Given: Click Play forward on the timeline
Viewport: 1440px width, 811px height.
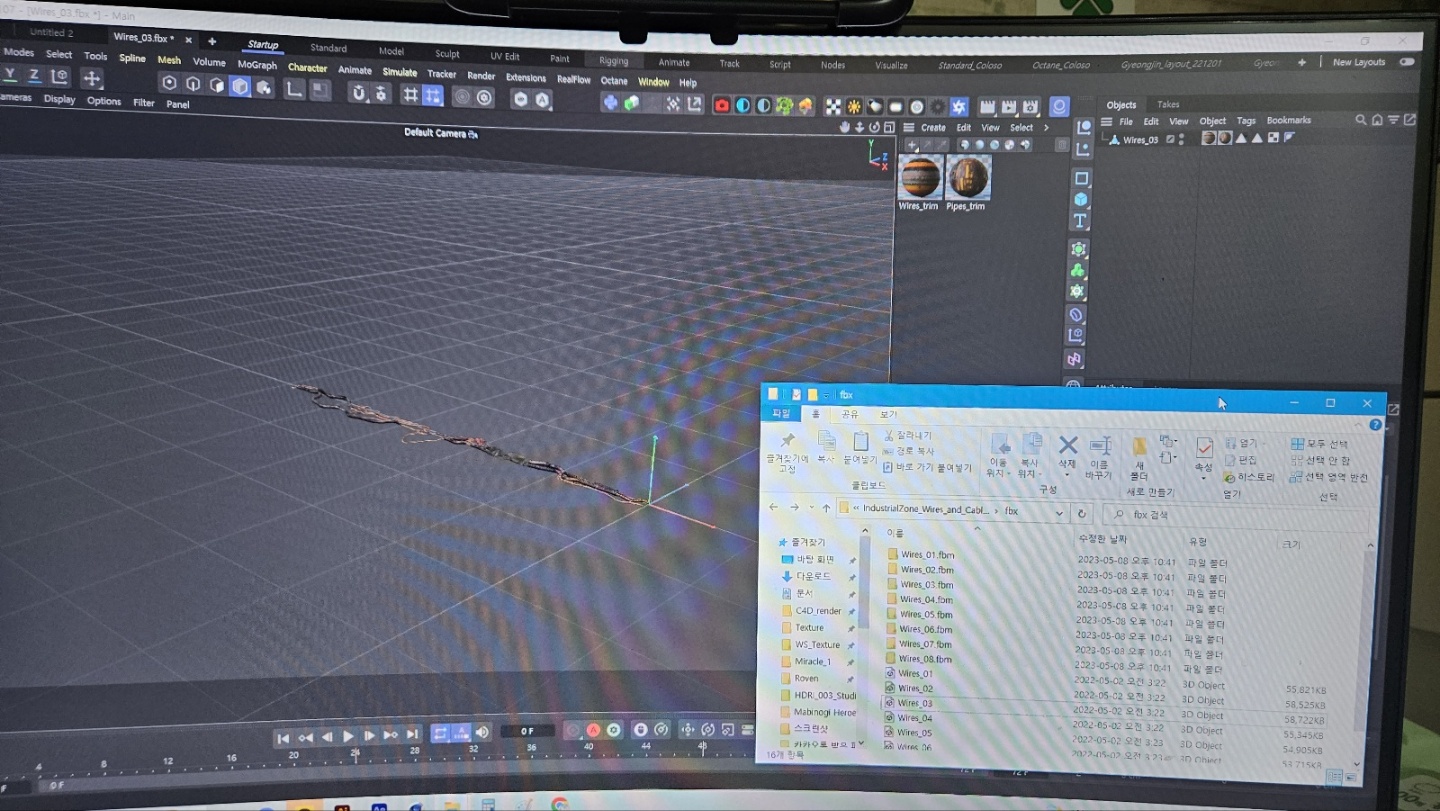Looking at the screenshot, I should click(348, 736).
